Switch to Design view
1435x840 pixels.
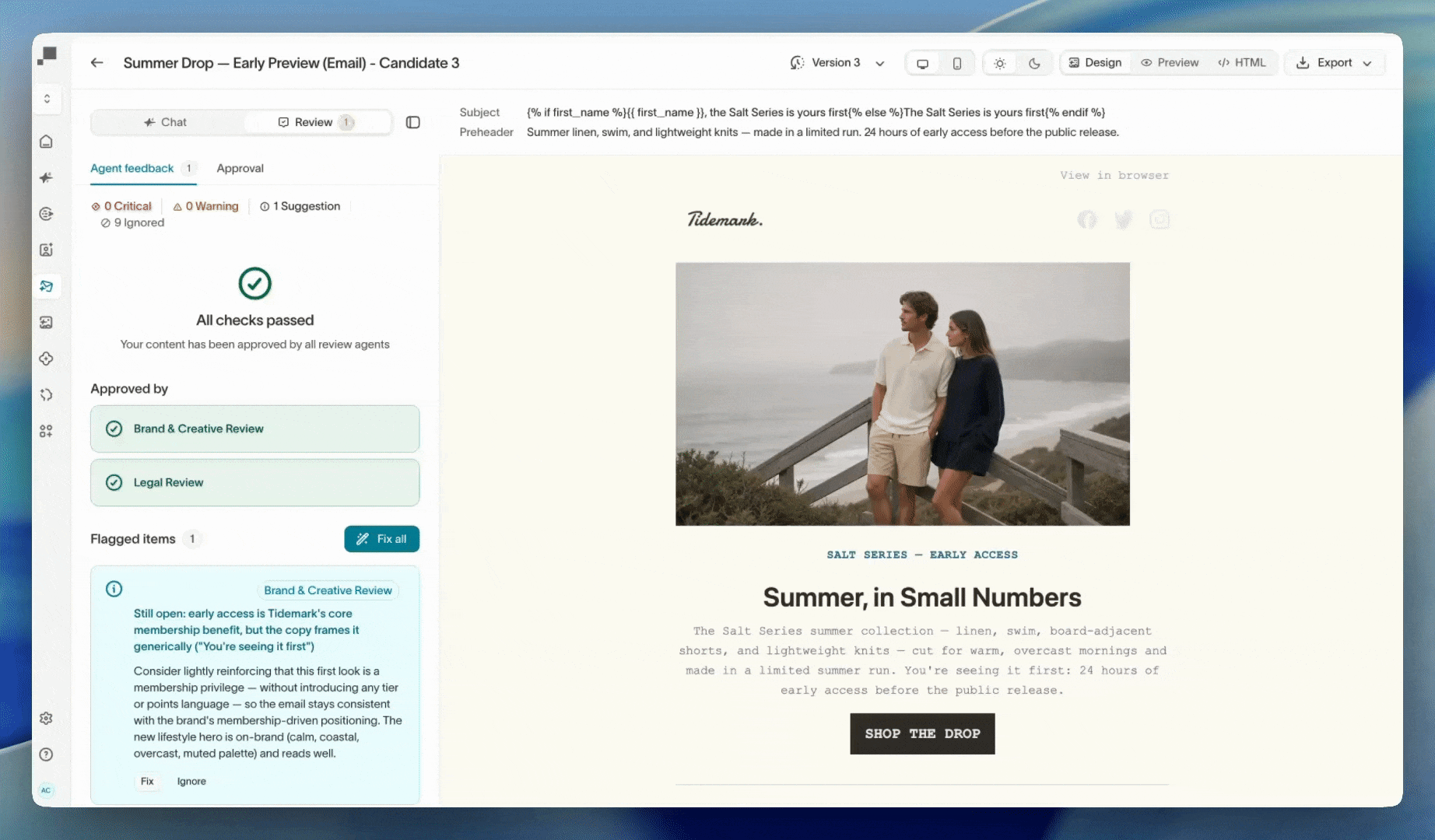1095,63
